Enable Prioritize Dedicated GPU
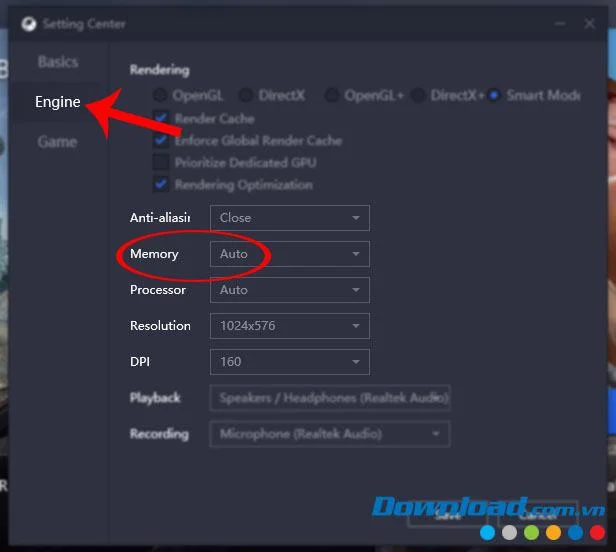 161,162
